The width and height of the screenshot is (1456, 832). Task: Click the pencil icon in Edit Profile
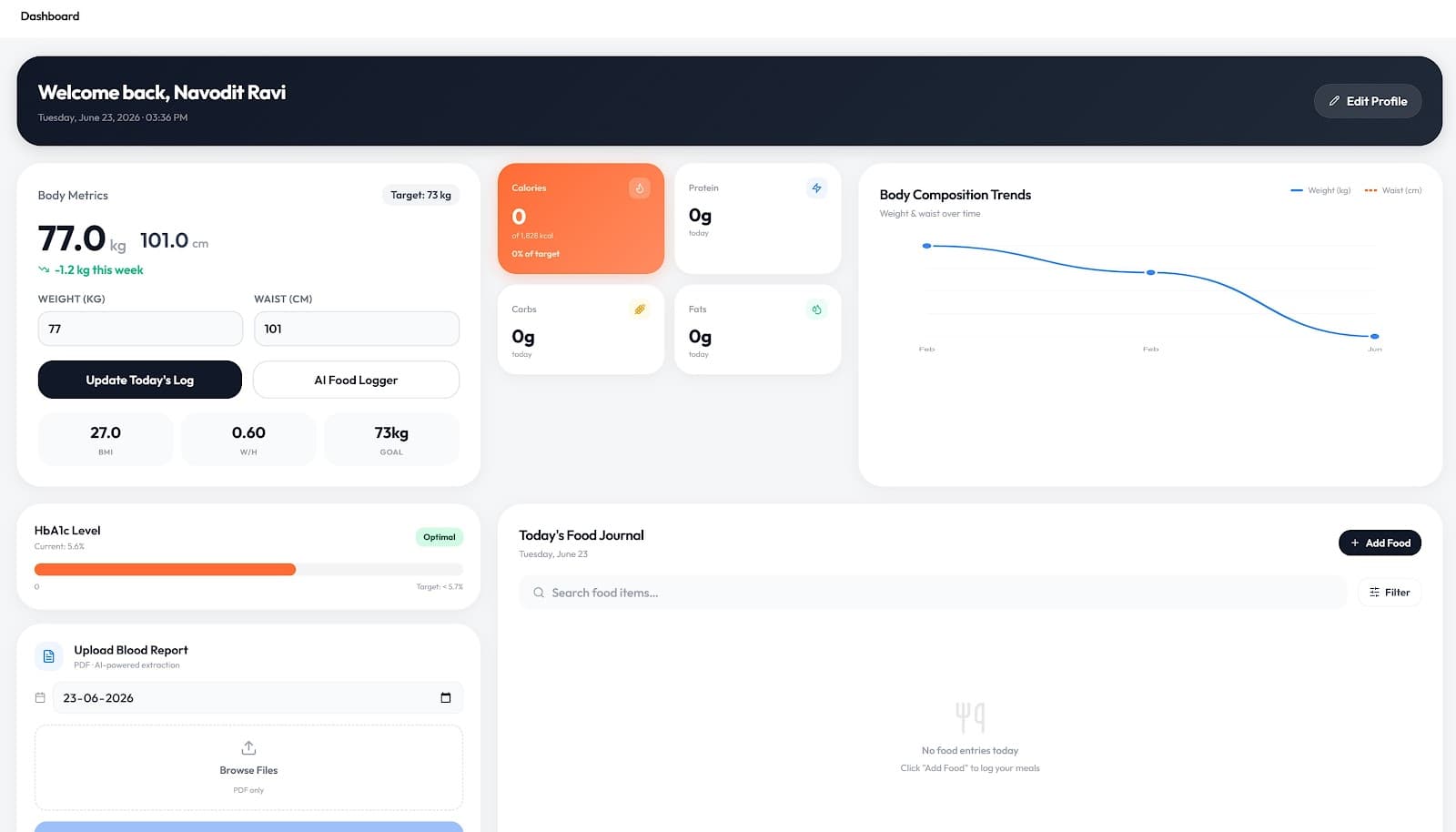click(x=1334, y=101)
